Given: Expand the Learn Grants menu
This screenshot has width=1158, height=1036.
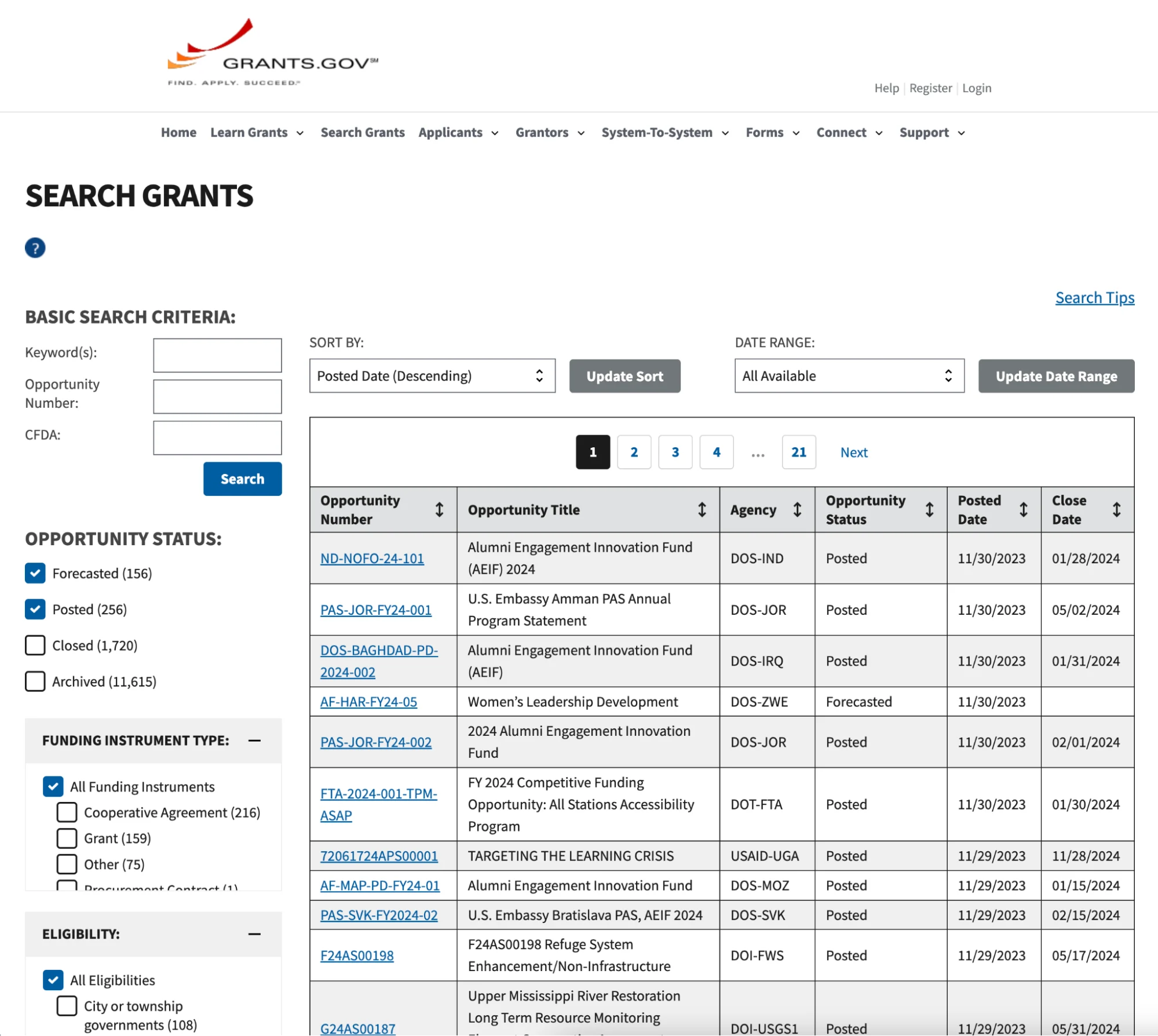Looking at the screenshot, I should pyautogui.click(x=257, y=133).
